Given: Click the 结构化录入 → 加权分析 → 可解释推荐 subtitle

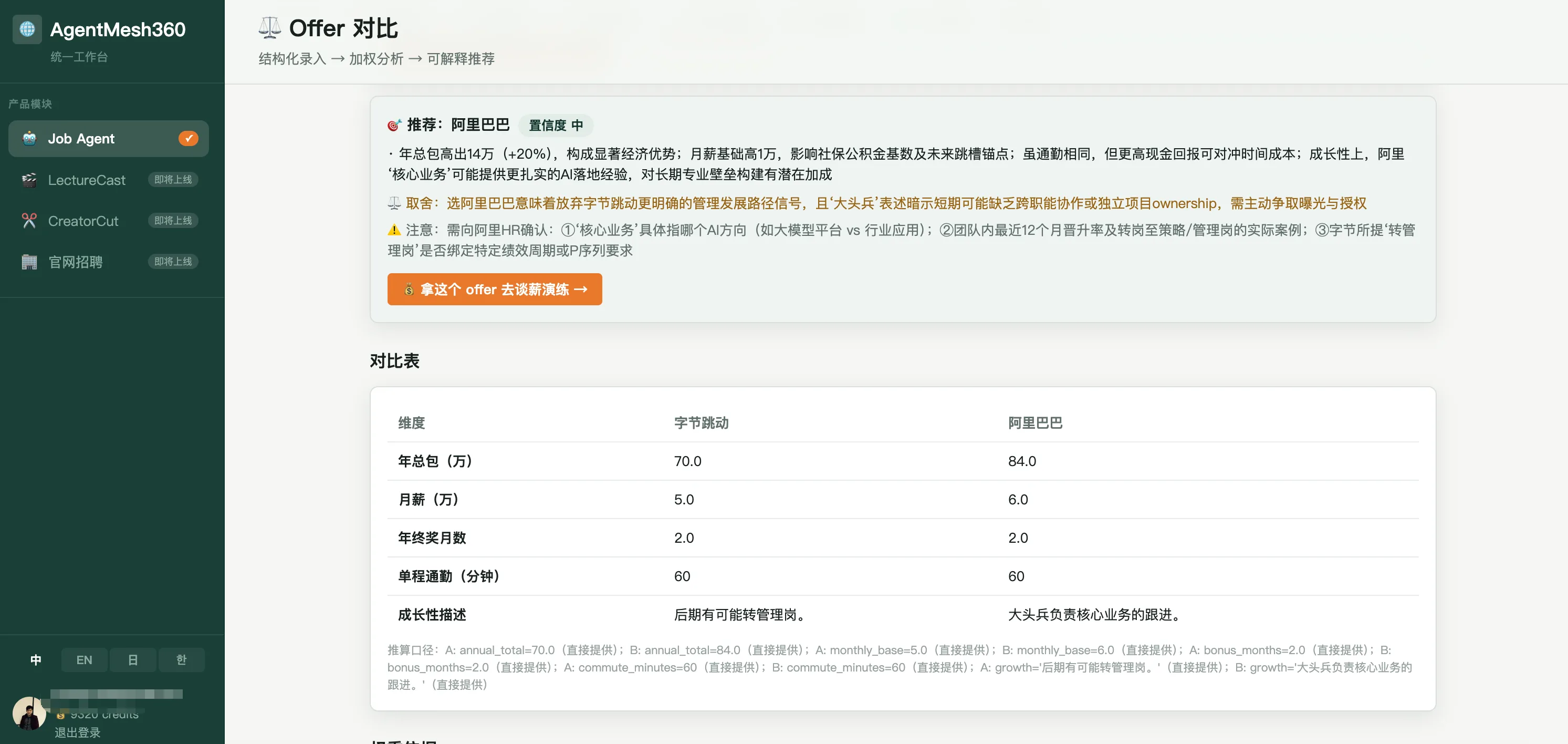Looking at the screenshot, I should pos(376,58).
